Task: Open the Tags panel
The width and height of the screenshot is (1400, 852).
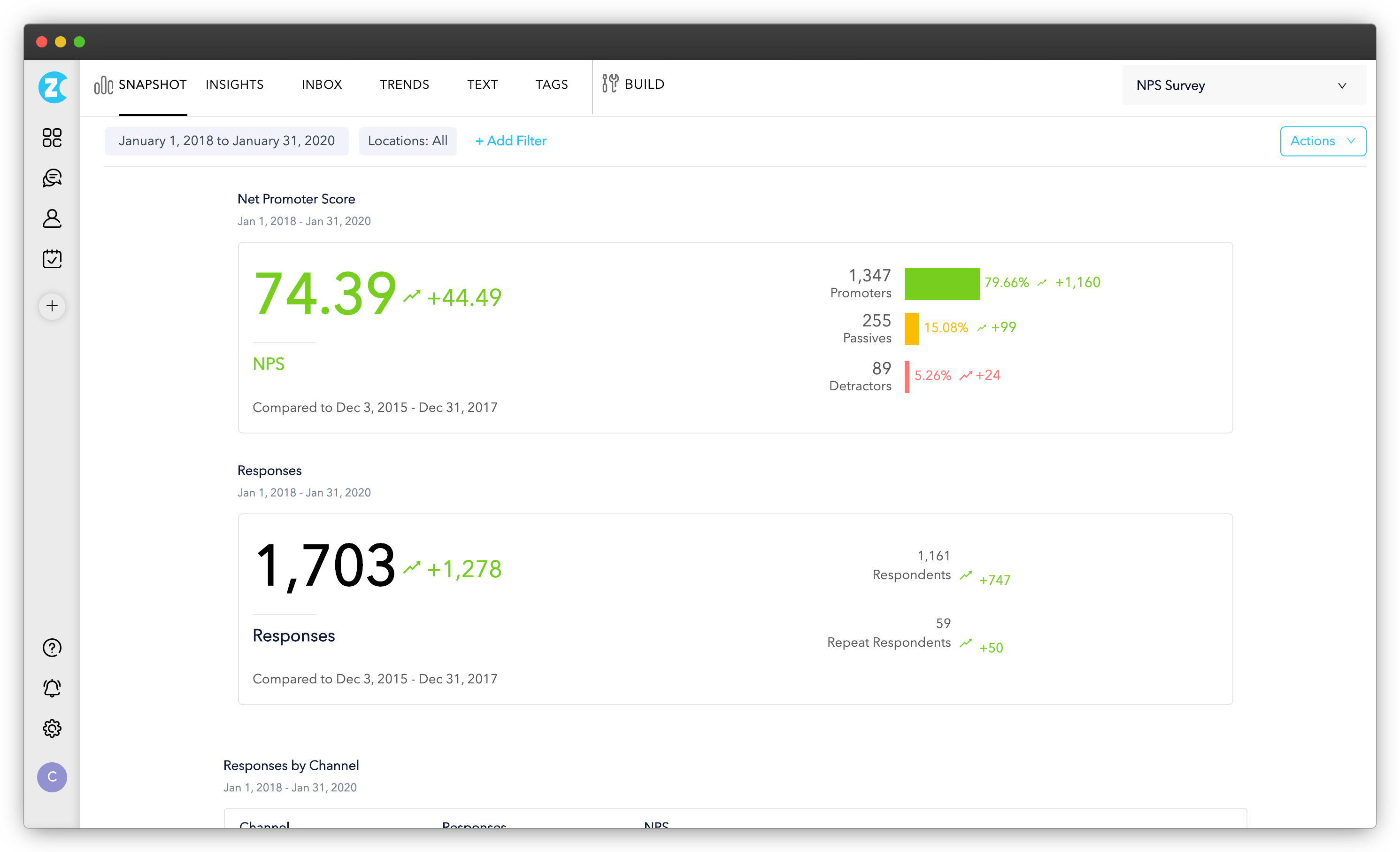Action: (552, 85)
